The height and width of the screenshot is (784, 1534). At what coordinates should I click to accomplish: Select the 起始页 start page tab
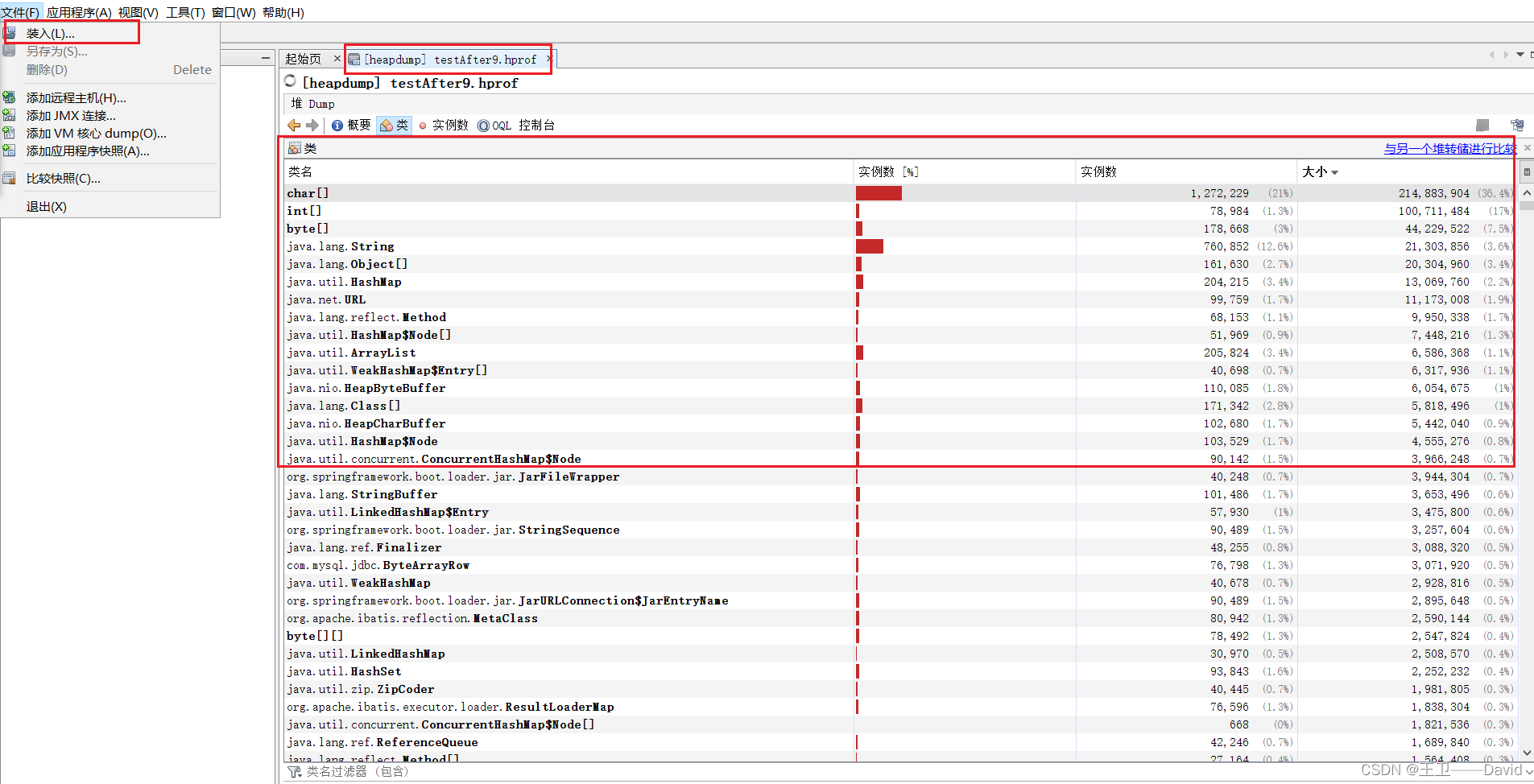coord(304,59)
